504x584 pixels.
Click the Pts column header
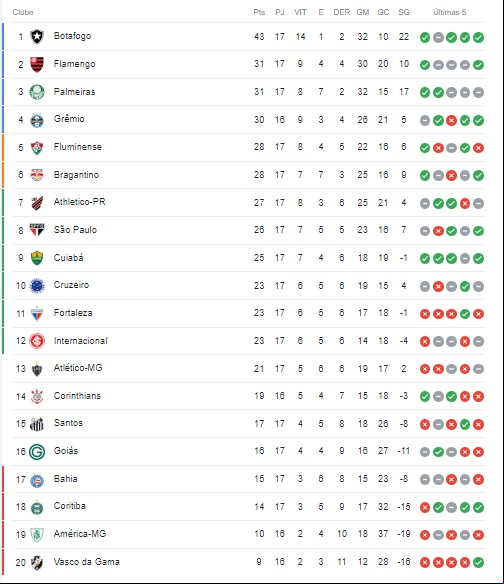(x=259, y=12)
